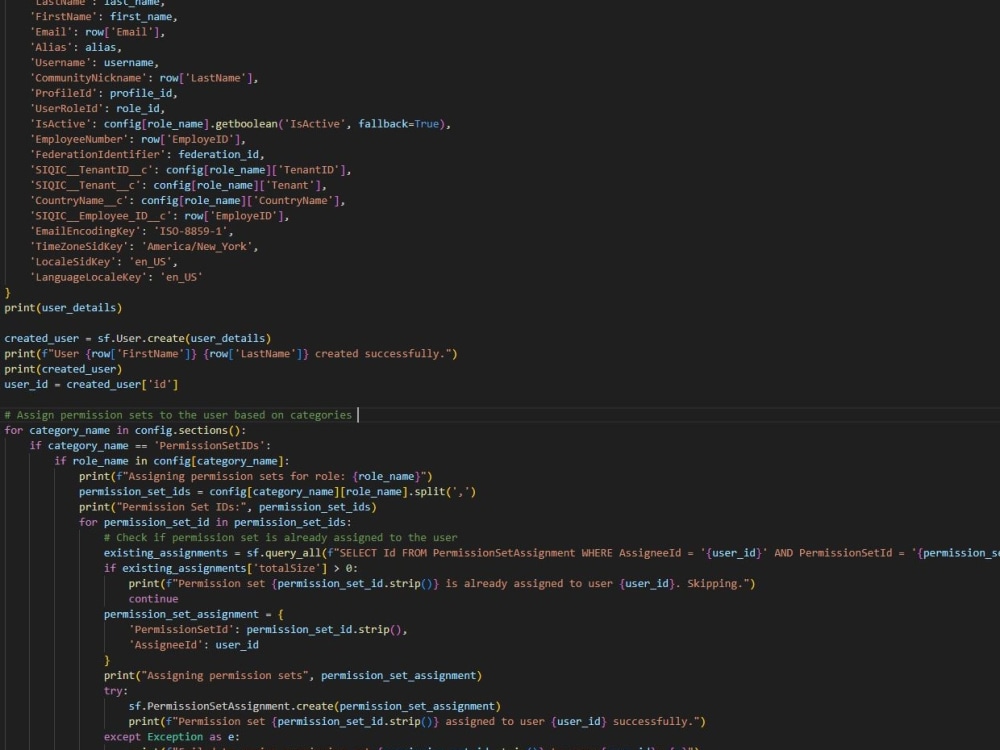Click the 'EmailEncodingKey' dictionary key

86,231
